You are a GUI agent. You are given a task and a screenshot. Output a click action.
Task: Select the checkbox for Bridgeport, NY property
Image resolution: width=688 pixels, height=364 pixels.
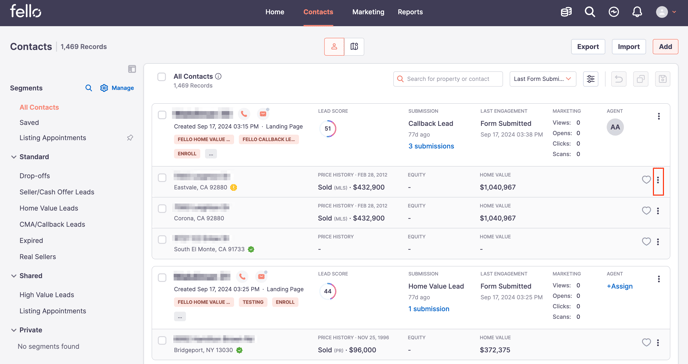tap(162, 340)
